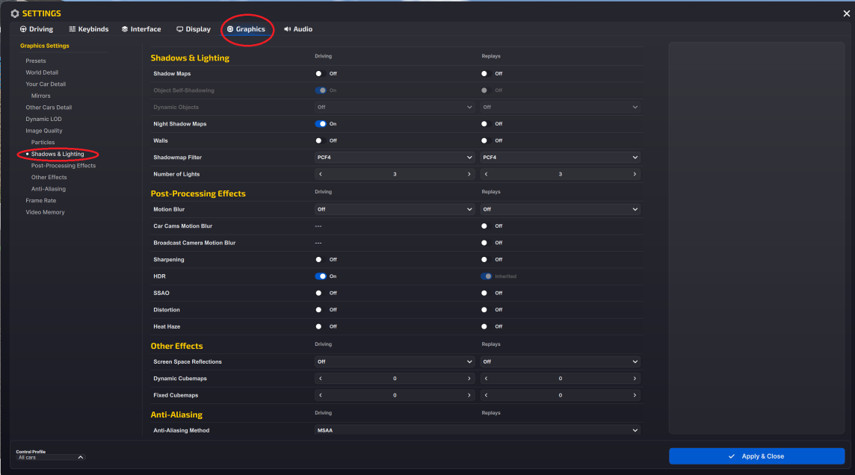The height and width of the screenshot is (475, 855).
Task: Click the speaker icon on Audio tab
Action: [287, 29]
